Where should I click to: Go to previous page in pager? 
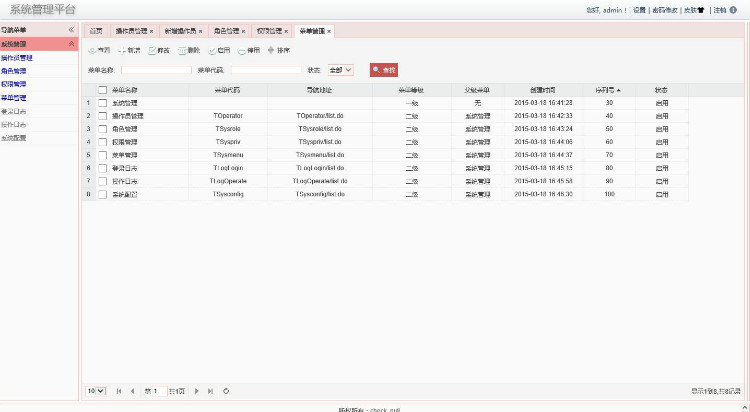point(132,391)
